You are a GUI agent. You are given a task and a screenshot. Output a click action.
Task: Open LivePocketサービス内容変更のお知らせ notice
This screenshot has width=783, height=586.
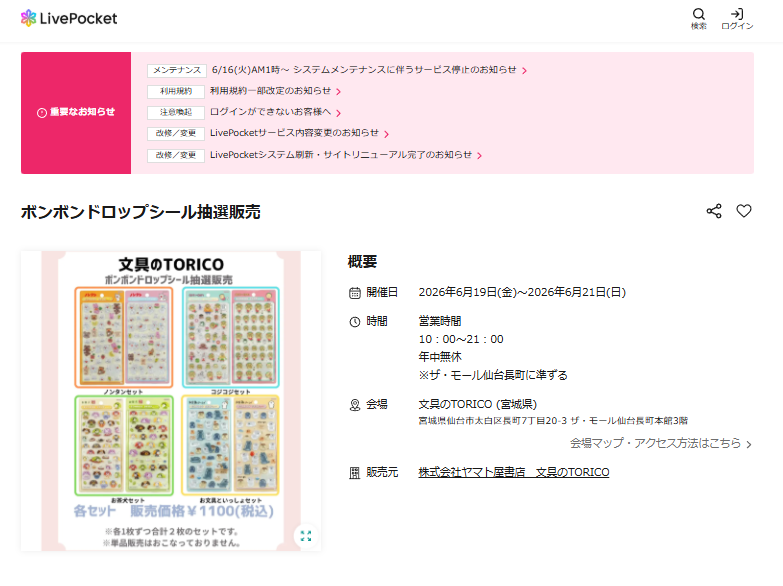pyautogui.click(x=294, y=133)
